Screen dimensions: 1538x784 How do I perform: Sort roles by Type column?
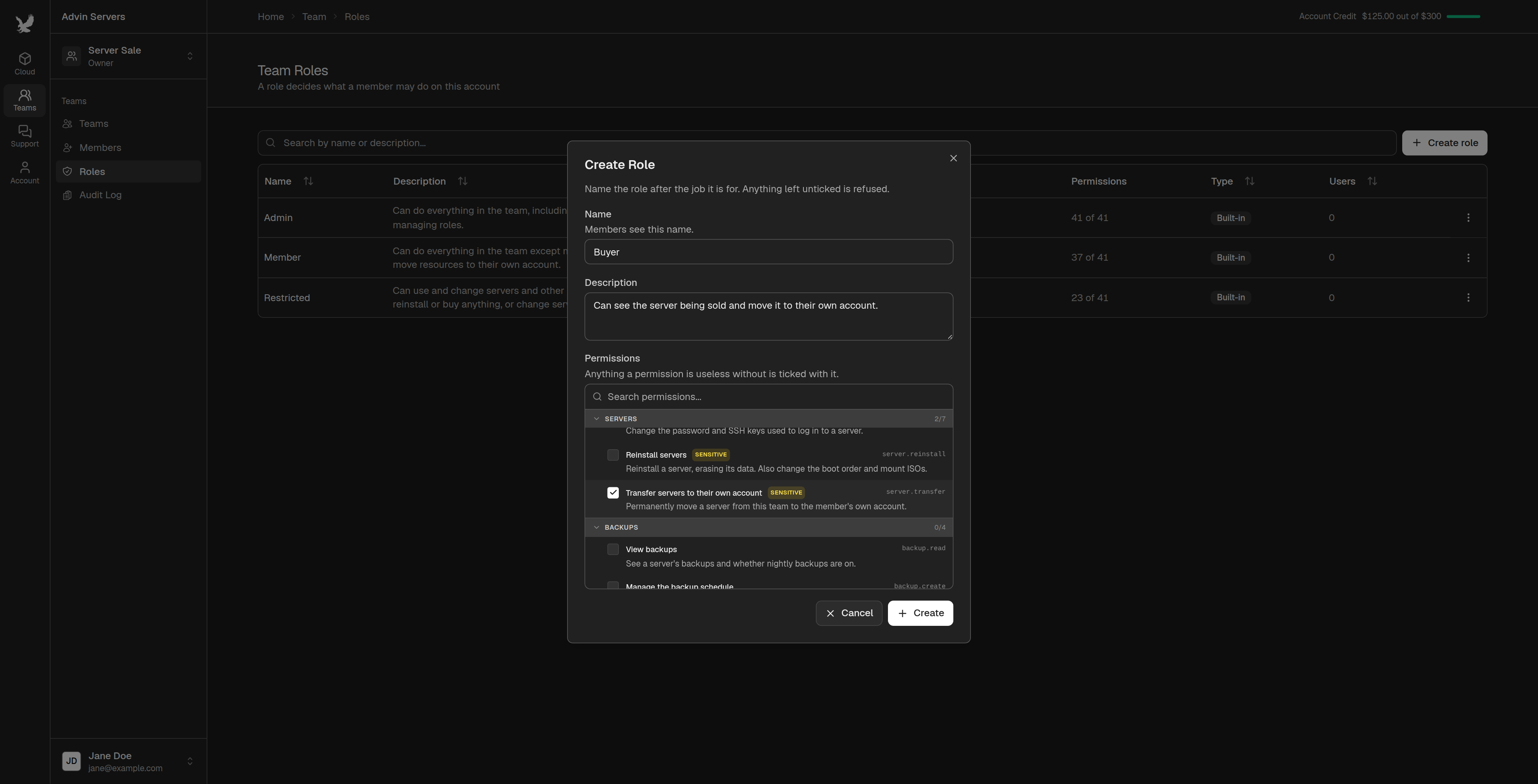[1249, 181]
